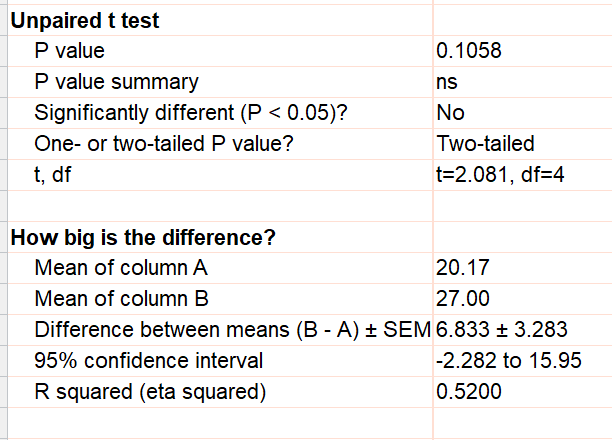Screen dimensions: 612x440
Task: Click the 'No' significance result cell
Action: 450,112
